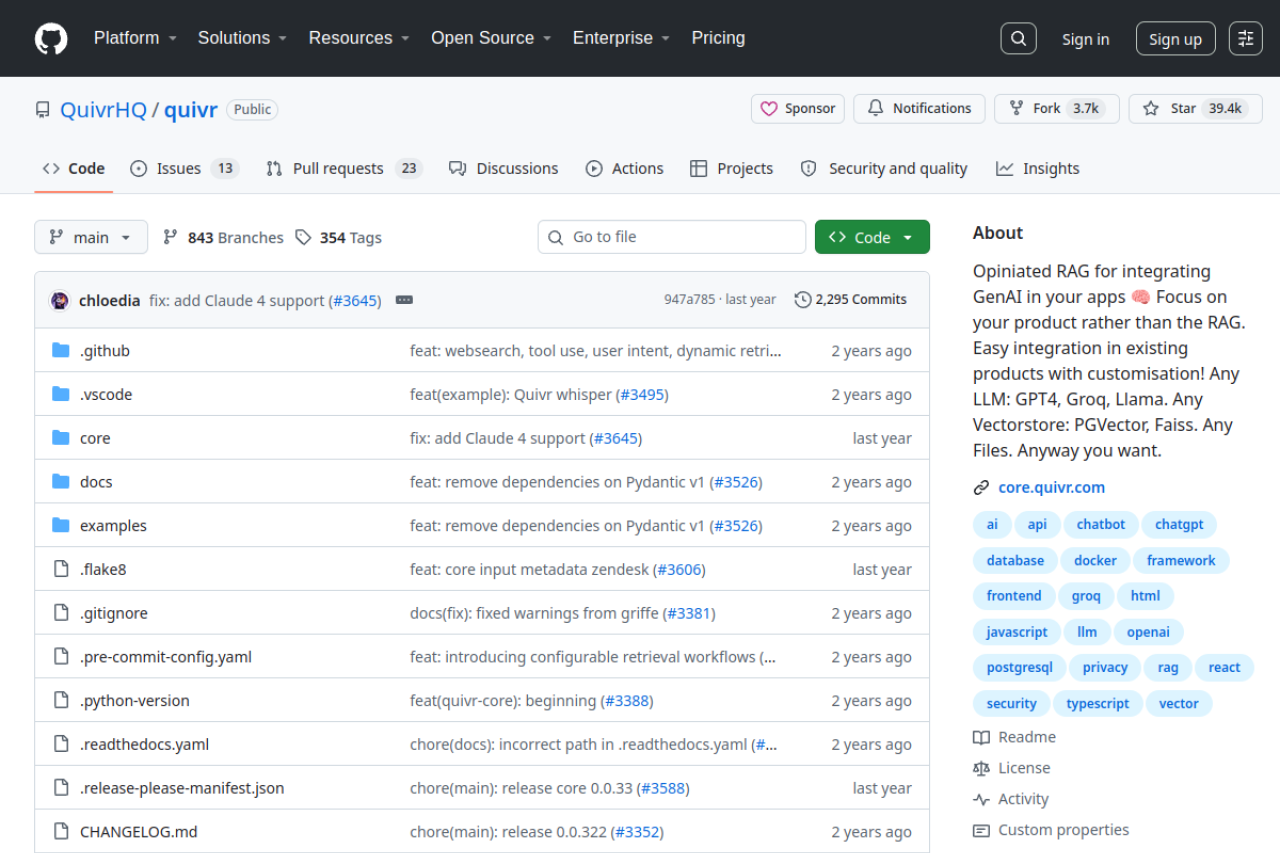Viewport: 1280px width, 853px height.
Task: Click the branch icon beside 843 Branches
Action: (171, 238)
